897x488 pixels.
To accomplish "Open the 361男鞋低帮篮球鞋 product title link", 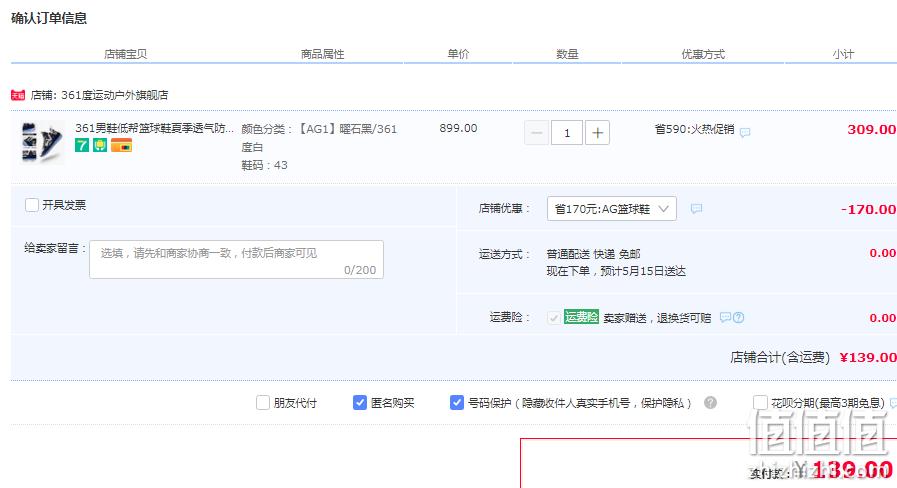I will 154,128.
